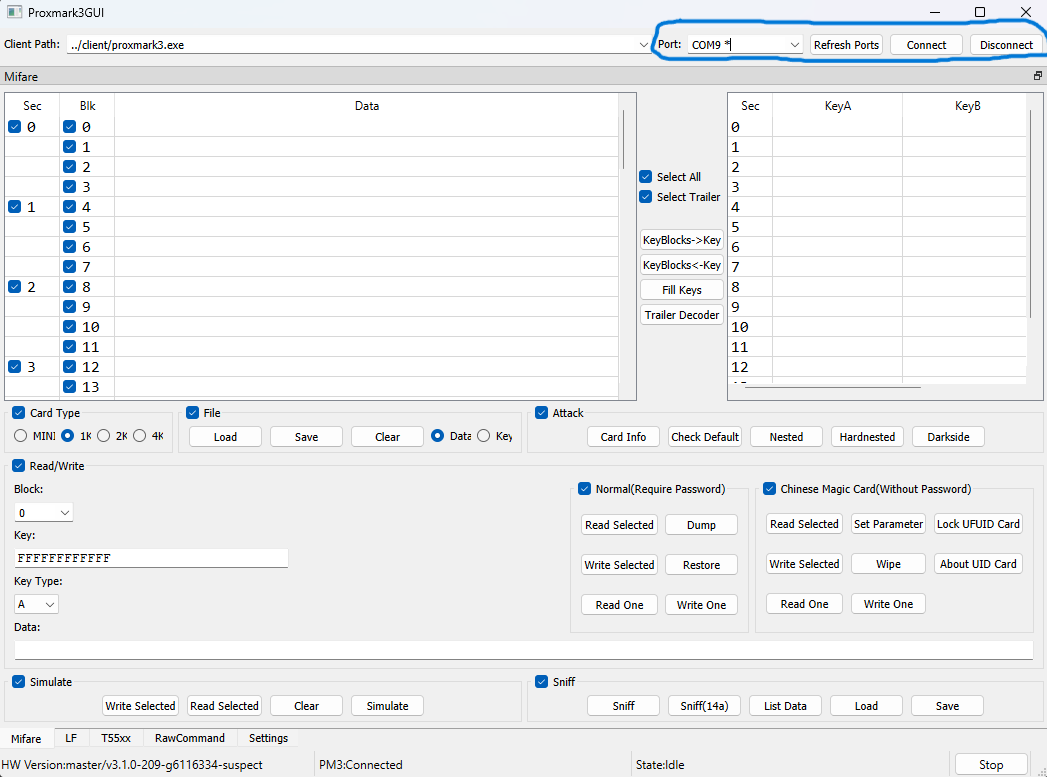This screenshot has height=777, width=1047.
Task: Switch to the T55xx tab
Action: (116, 738)
